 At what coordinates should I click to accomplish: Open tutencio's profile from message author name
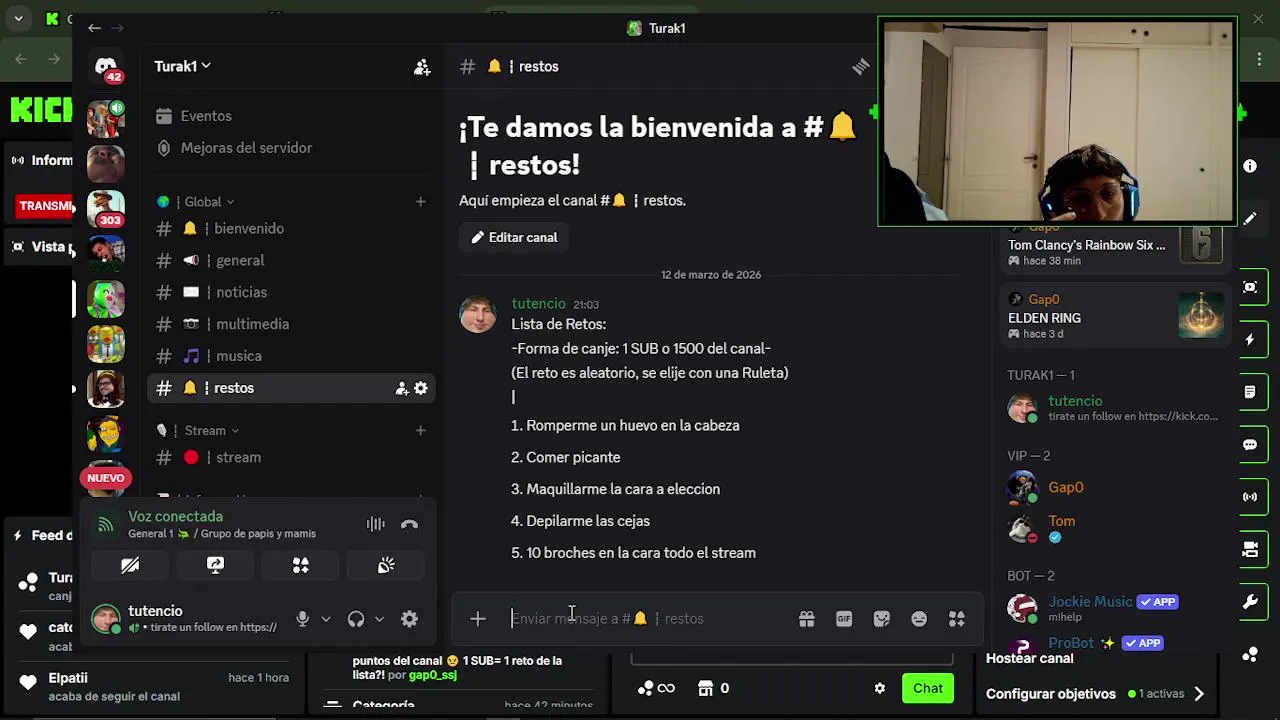click(538, 303)
